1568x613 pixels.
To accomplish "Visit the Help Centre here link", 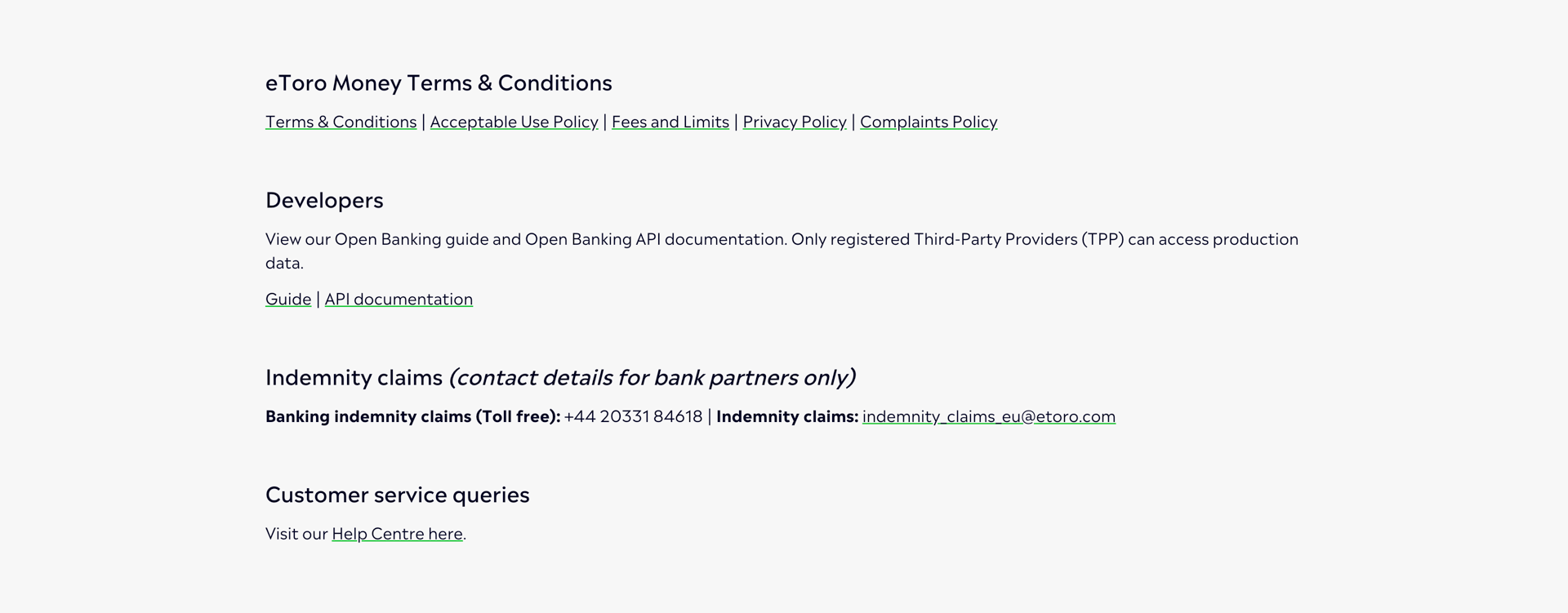I will point(397,534).
